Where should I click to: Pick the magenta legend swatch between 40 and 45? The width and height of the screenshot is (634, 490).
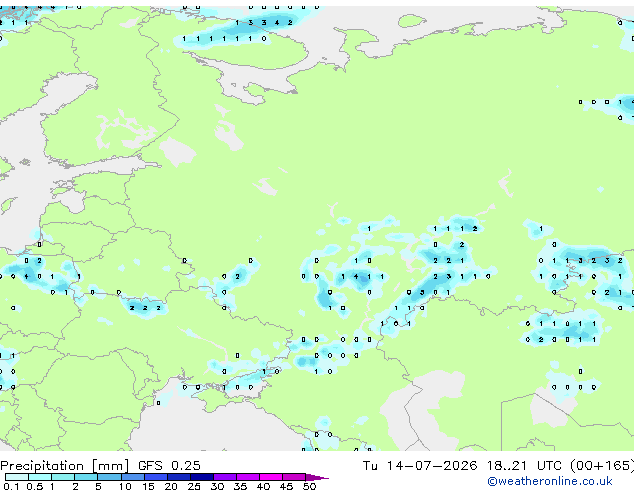pos(271,477)
